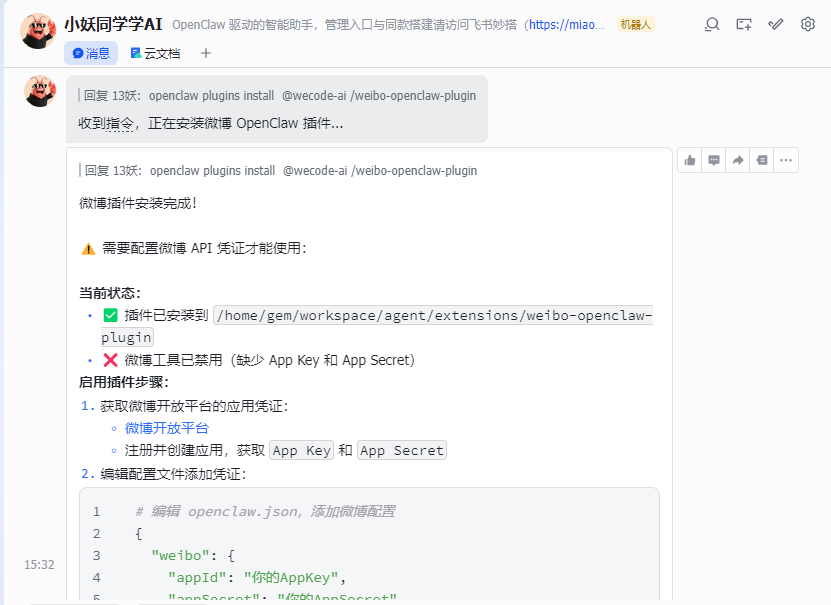
Task: Open more message actions via the ellipsis
Action: (785, 161)
